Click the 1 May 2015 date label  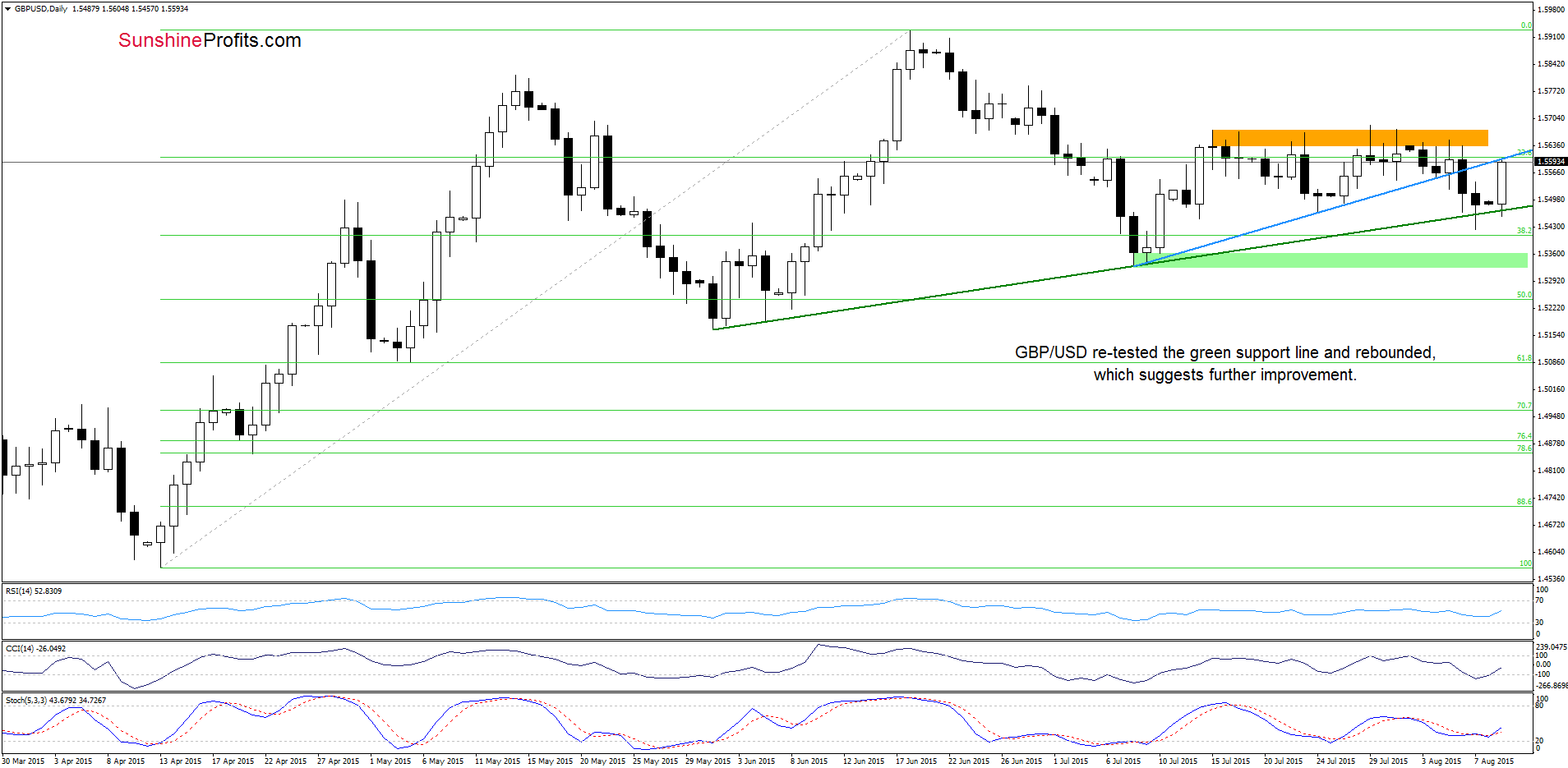tap(390, 761)
